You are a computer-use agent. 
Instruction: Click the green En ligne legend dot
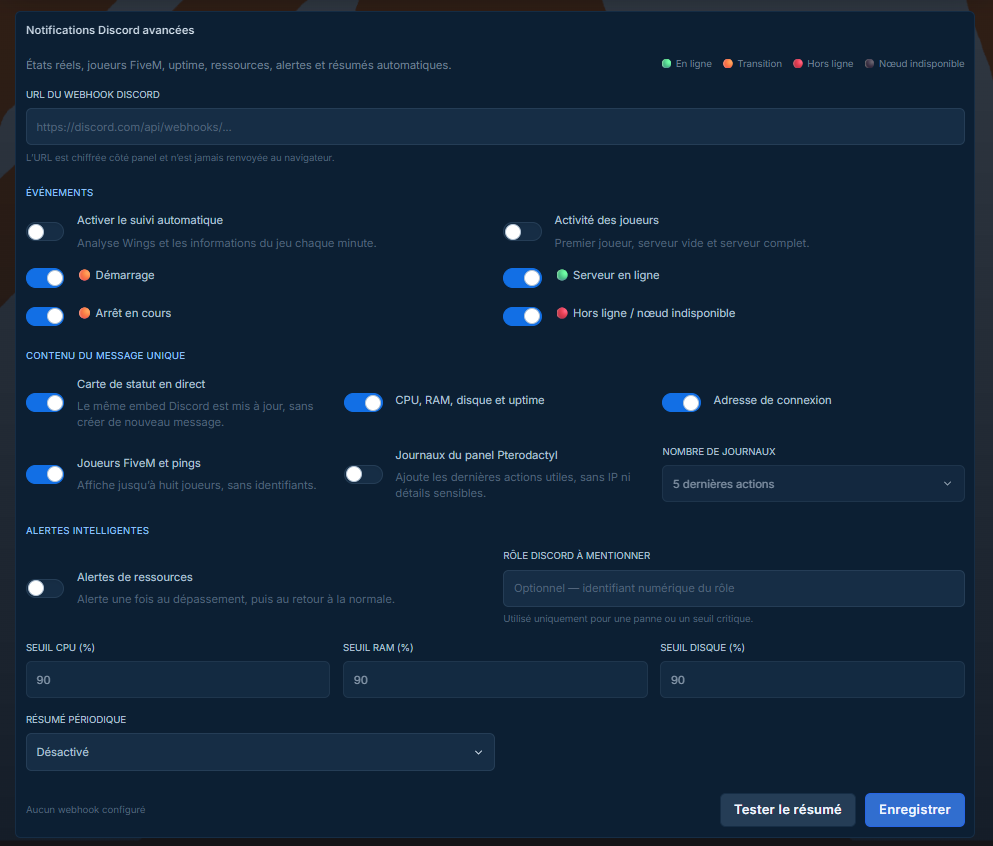(666, 63)
